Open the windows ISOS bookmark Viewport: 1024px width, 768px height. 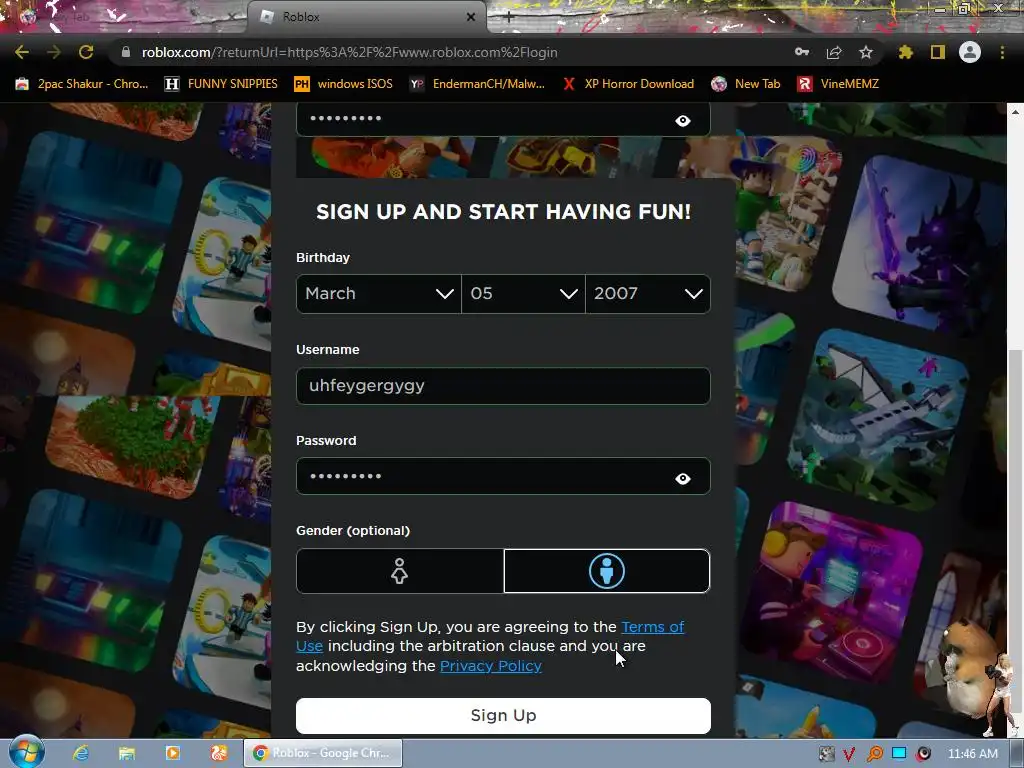[344, 84]
